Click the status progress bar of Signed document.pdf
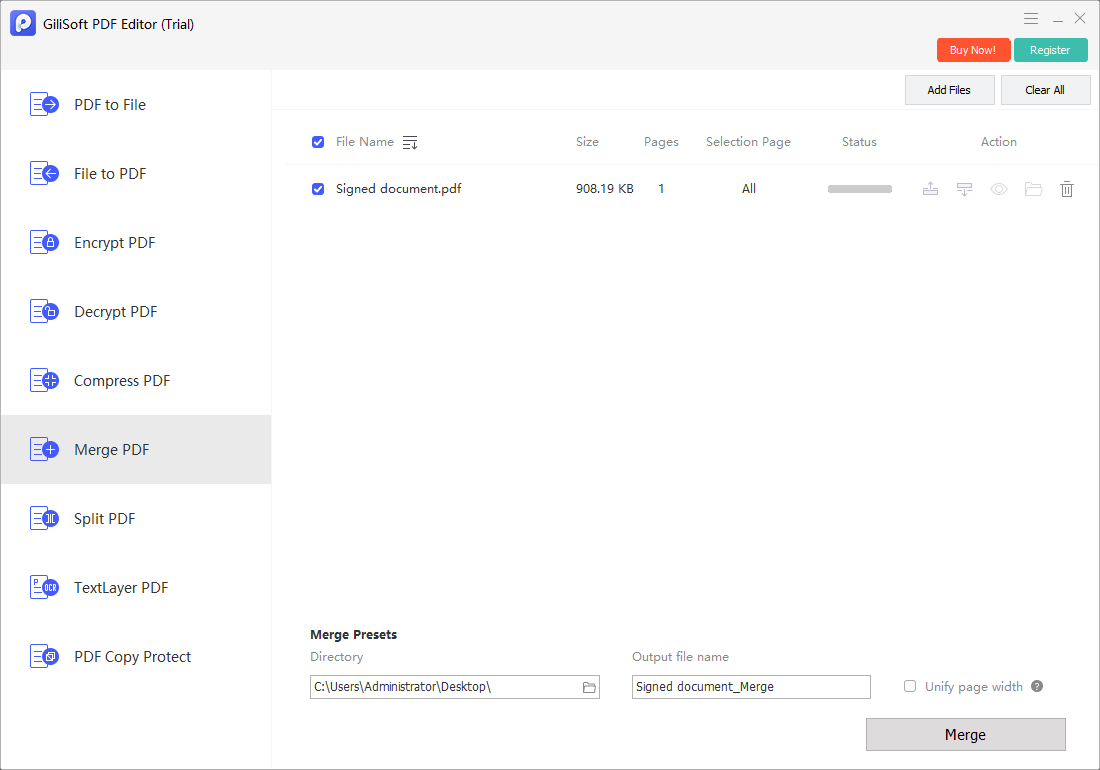The height and width of the screenshot is (770, 1100). tap(859, 189)
